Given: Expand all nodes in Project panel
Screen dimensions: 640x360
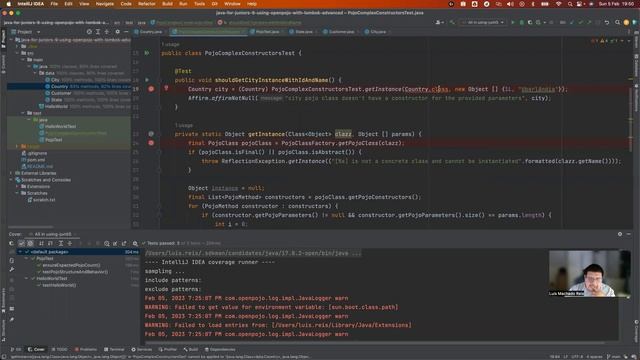Looking at the screenshot, I should (98, 31).
